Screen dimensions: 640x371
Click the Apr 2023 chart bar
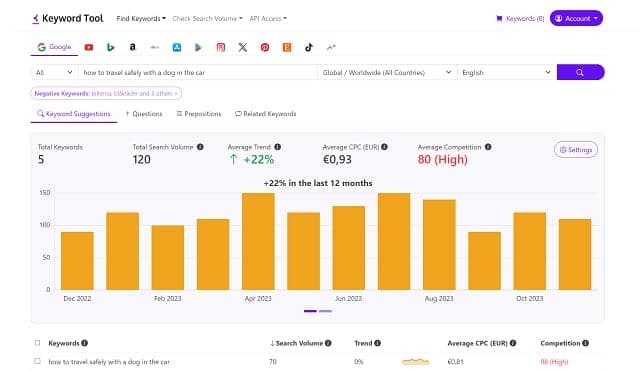[258, 241]
